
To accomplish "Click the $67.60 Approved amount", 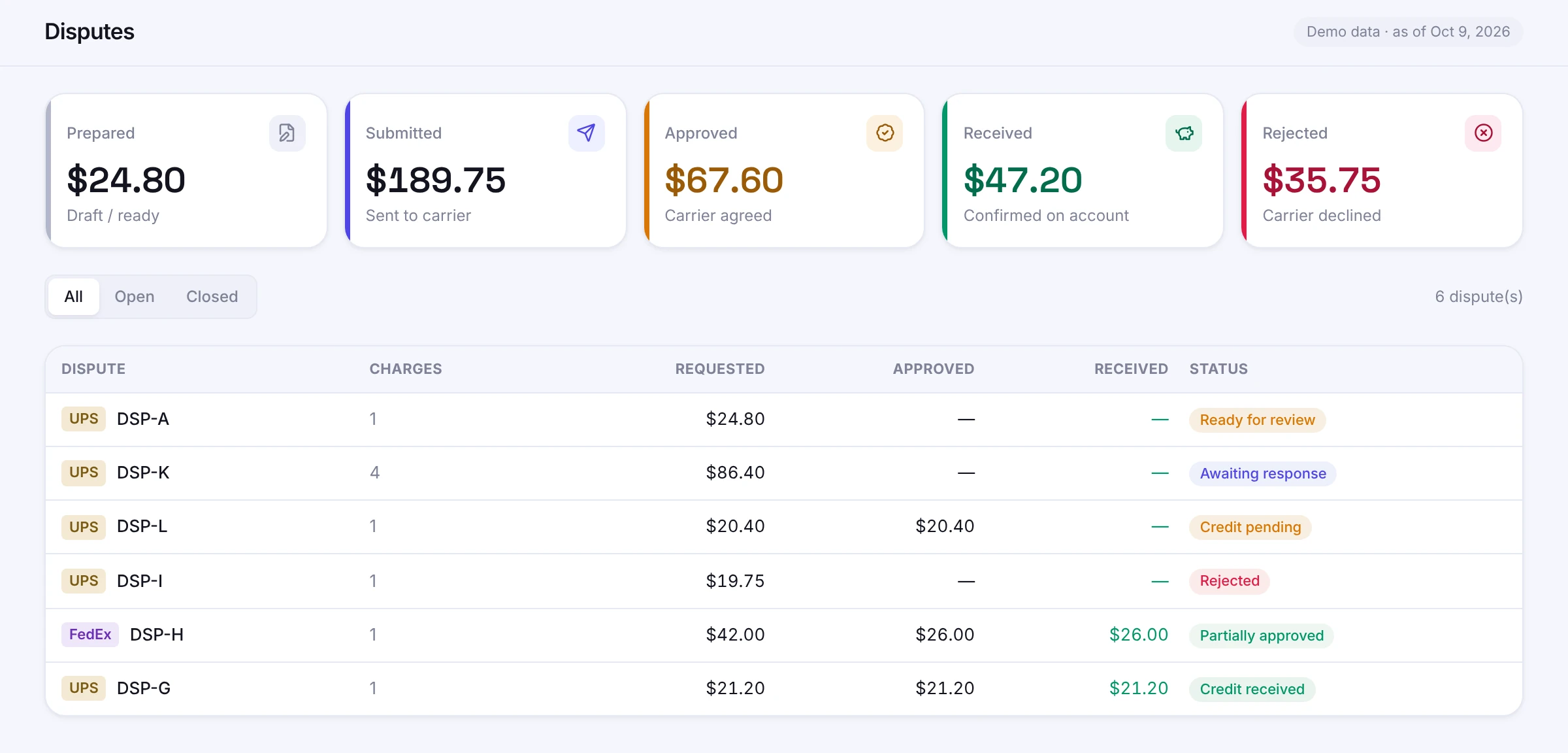I will [724, 180].
